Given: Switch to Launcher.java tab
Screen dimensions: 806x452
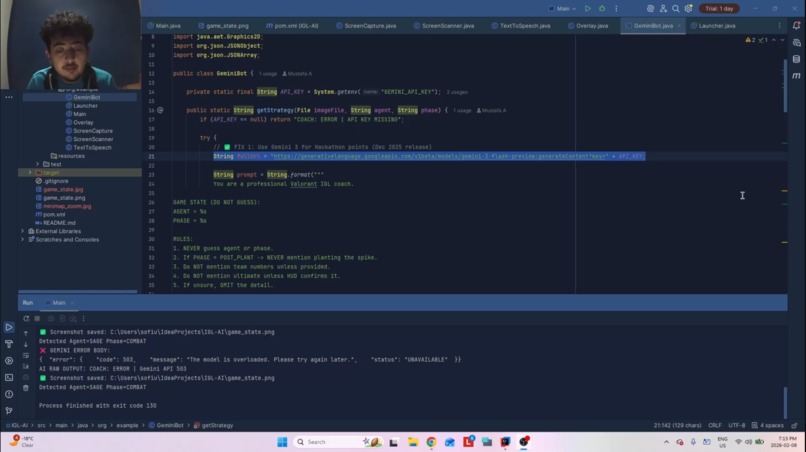Looking at the screenshot, I should pyautogui.click(x=713, y=25).
